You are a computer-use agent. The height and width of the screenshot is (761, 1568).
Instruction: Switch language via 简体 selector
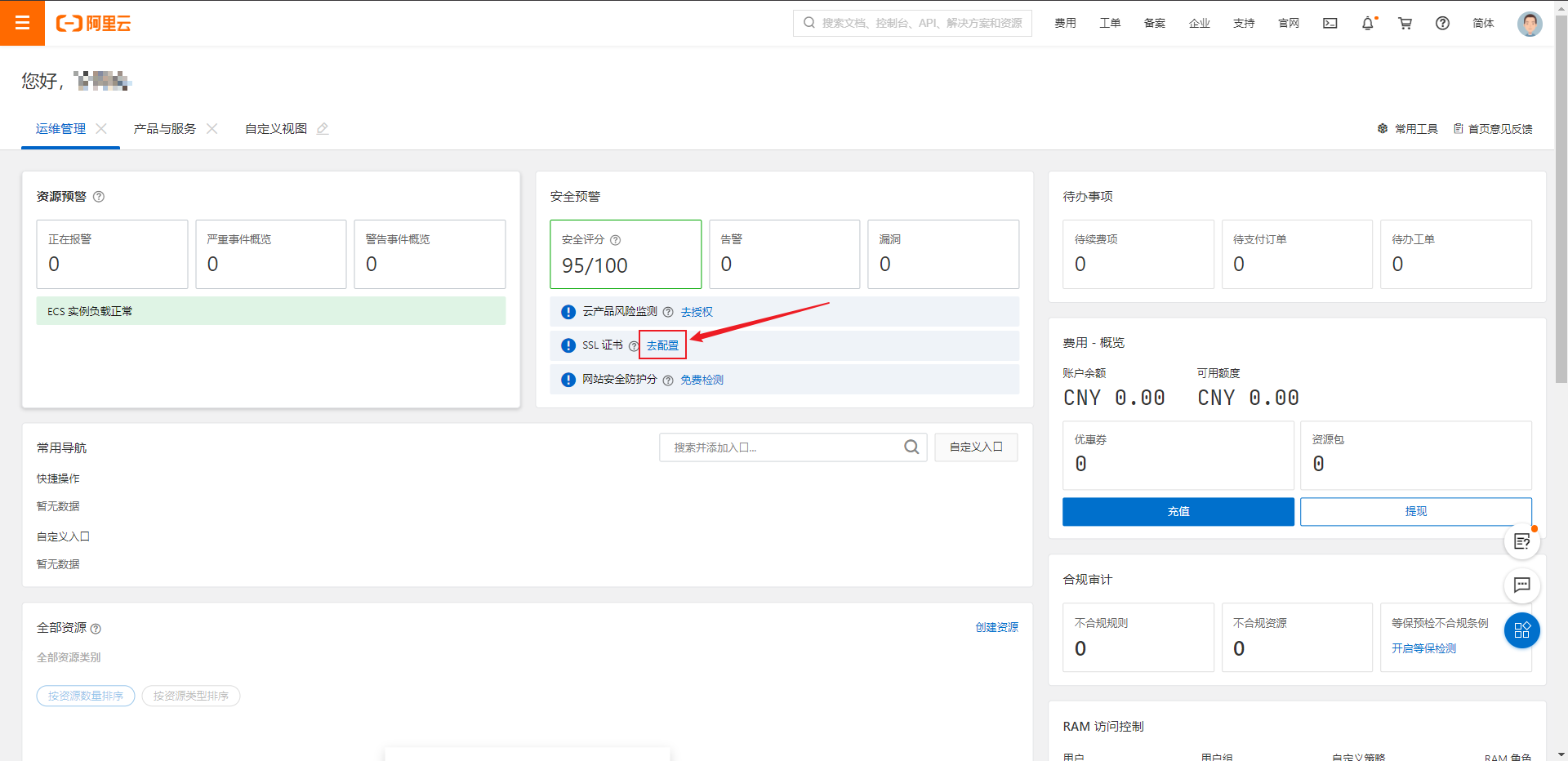pos(1483,23)
